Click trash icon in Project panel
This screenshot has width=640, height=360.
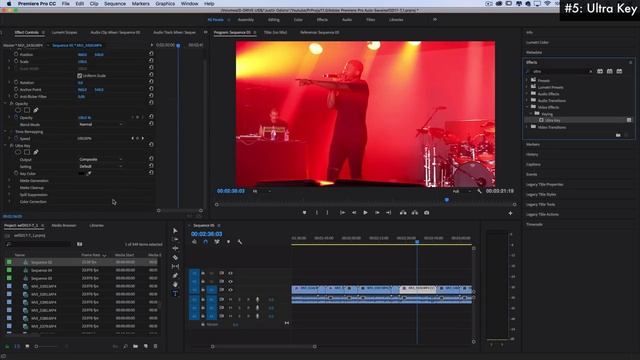coord(156,346)
